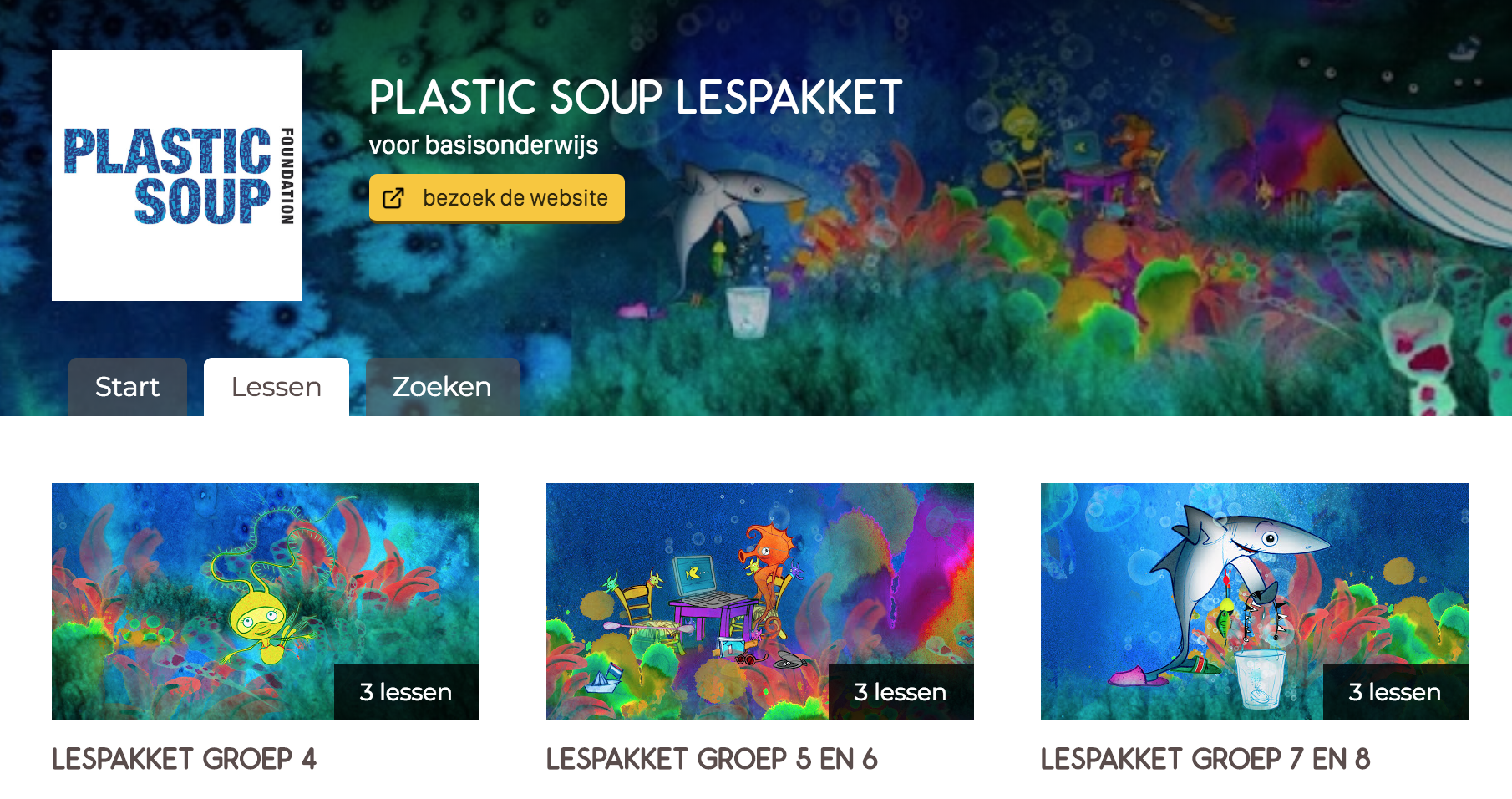Click the 'voor basisonderwijs' subtitle

484,145
